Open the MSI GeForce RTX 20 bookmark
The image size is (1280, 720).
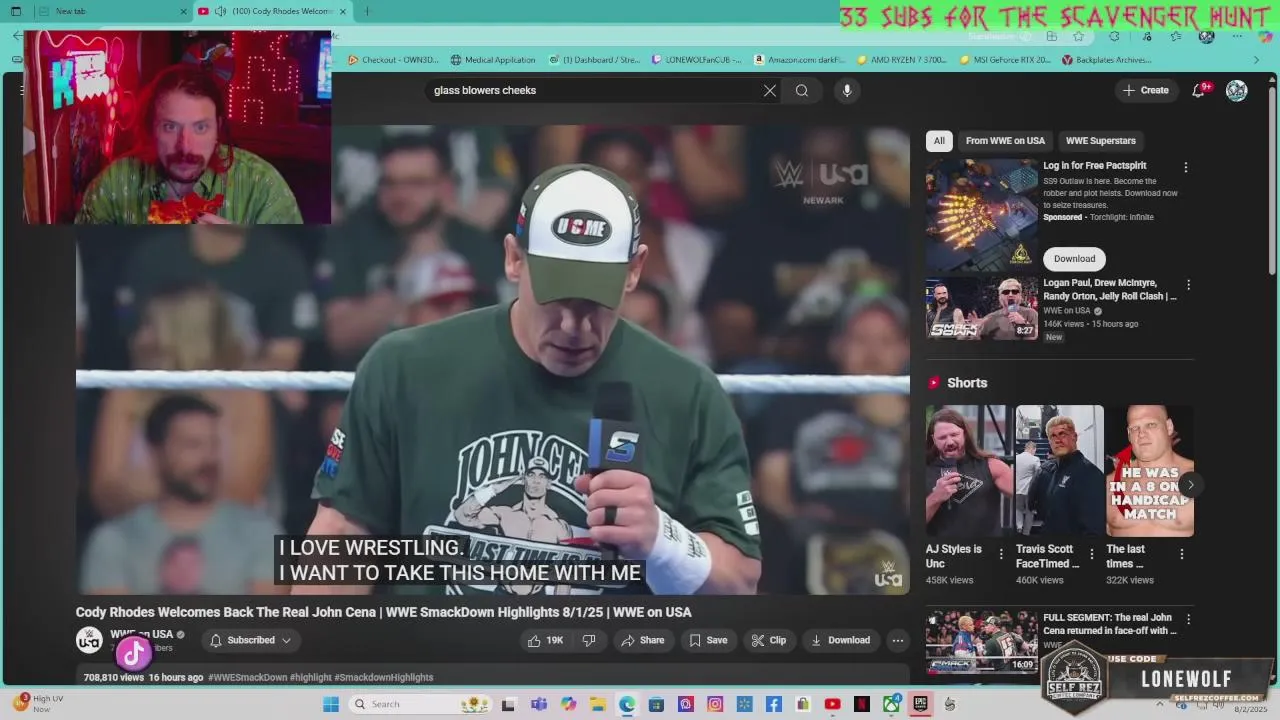click(1005, 60)
